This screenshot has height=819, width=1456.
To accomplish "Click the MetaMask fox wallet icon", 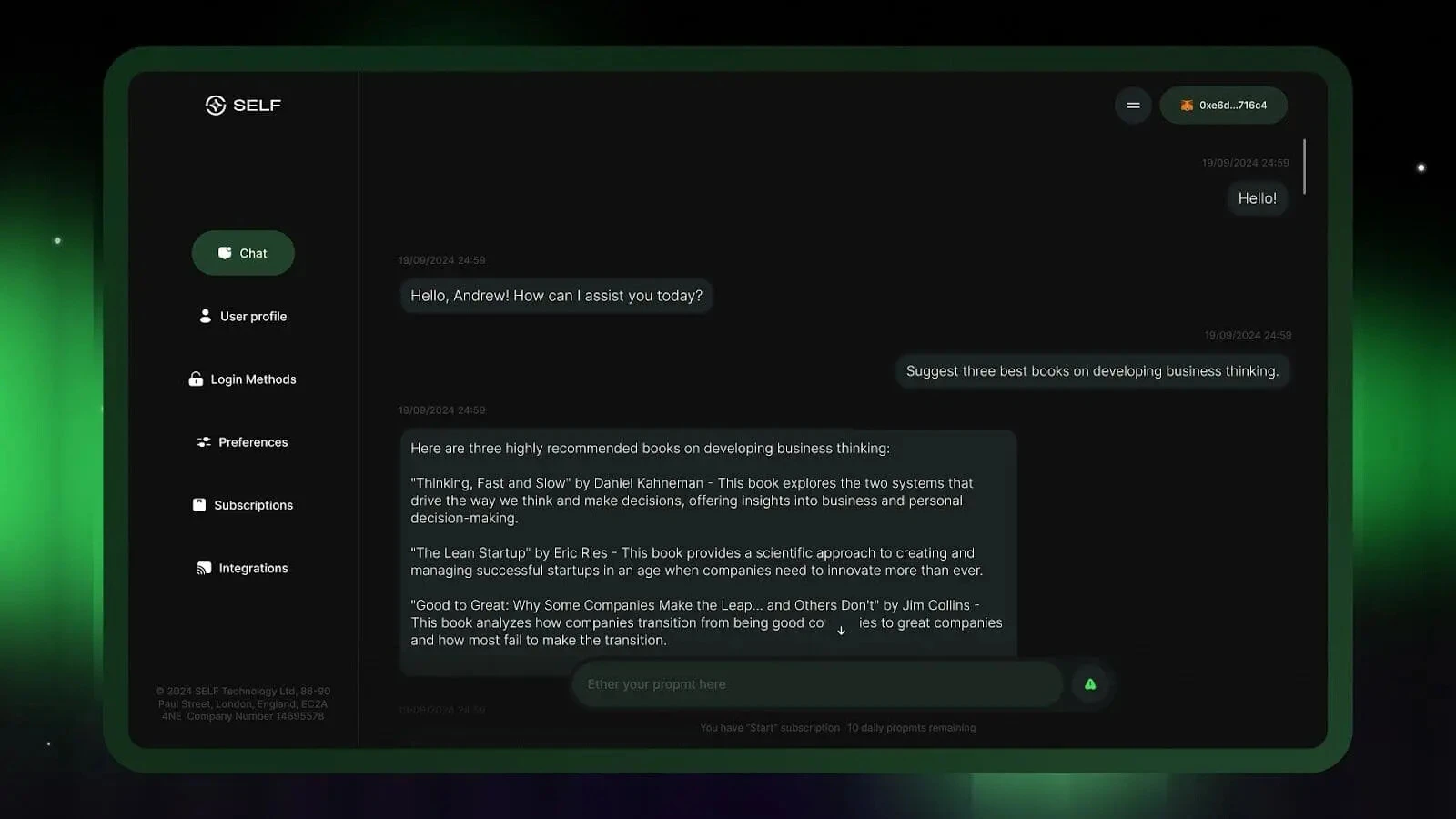I will pos(1187,106).
